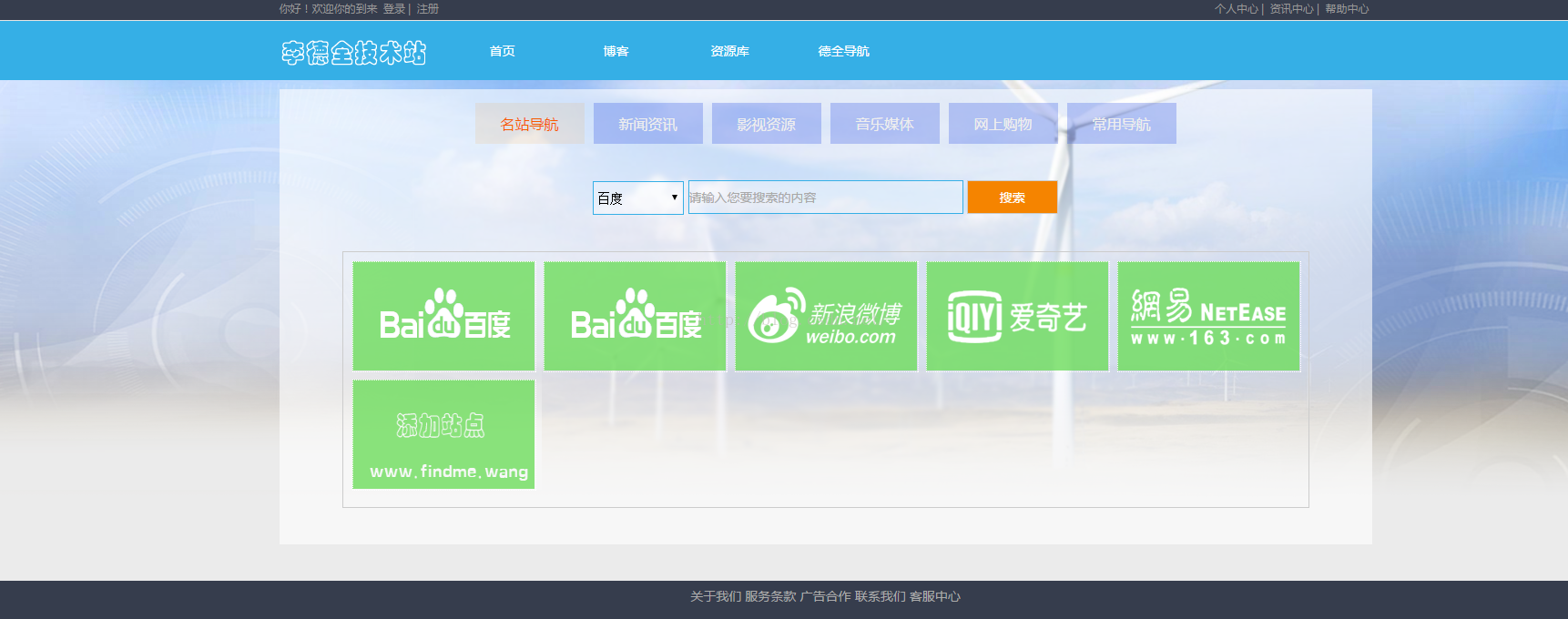Click 广告合作 in the footer
This screenshot has width=1568, height=619.
click(x=826, y=597)
